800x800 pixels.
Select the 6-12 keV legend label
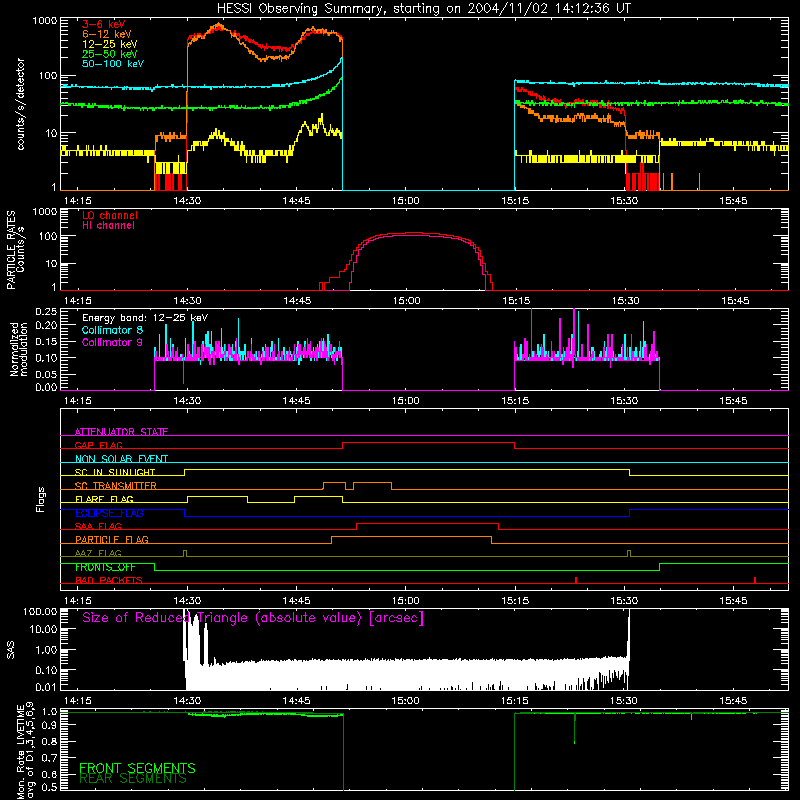point(107,34)
